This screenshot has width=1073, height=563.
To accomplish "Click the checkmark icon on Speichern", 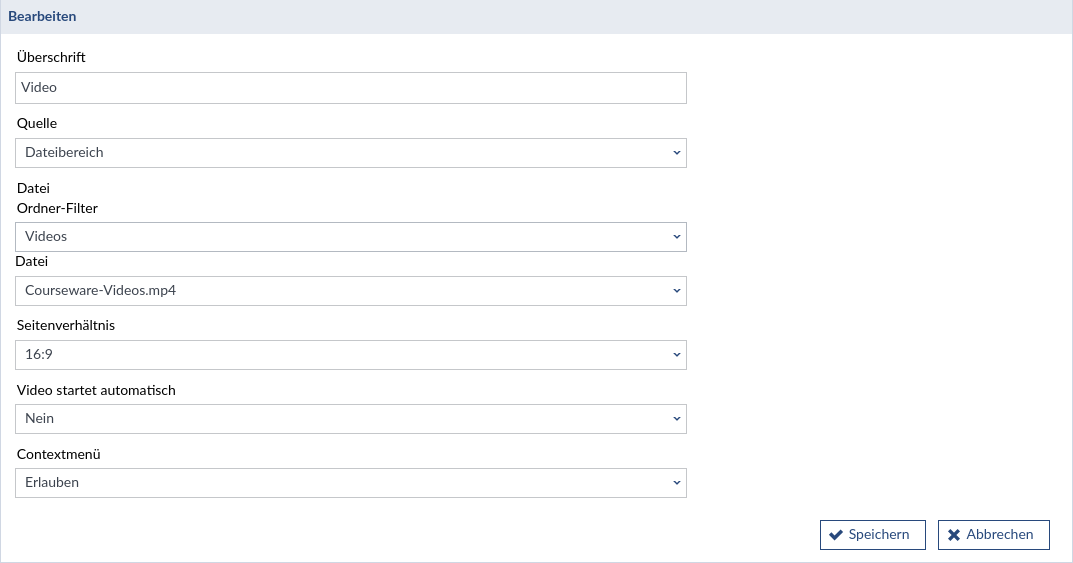I will (x=836, y=535).
